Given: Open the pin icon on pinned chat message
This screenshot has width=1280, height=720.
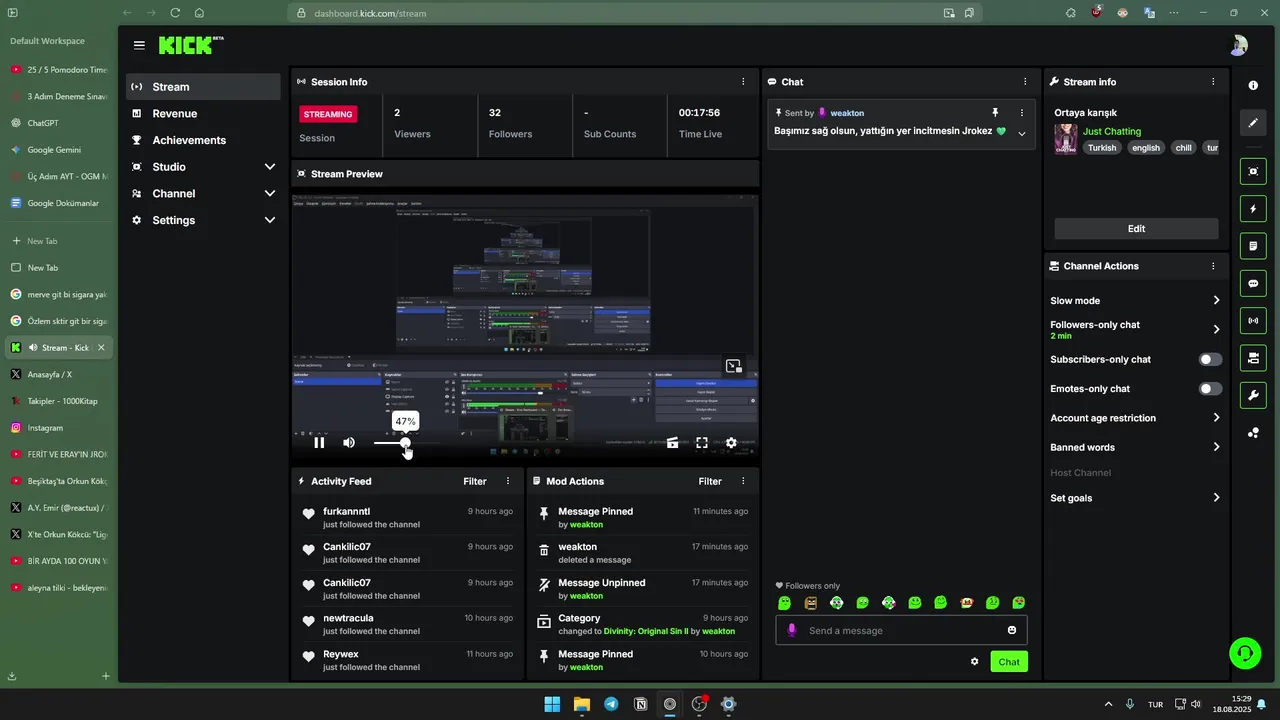Looking at the screenshot, I should (x=995, y=113).
